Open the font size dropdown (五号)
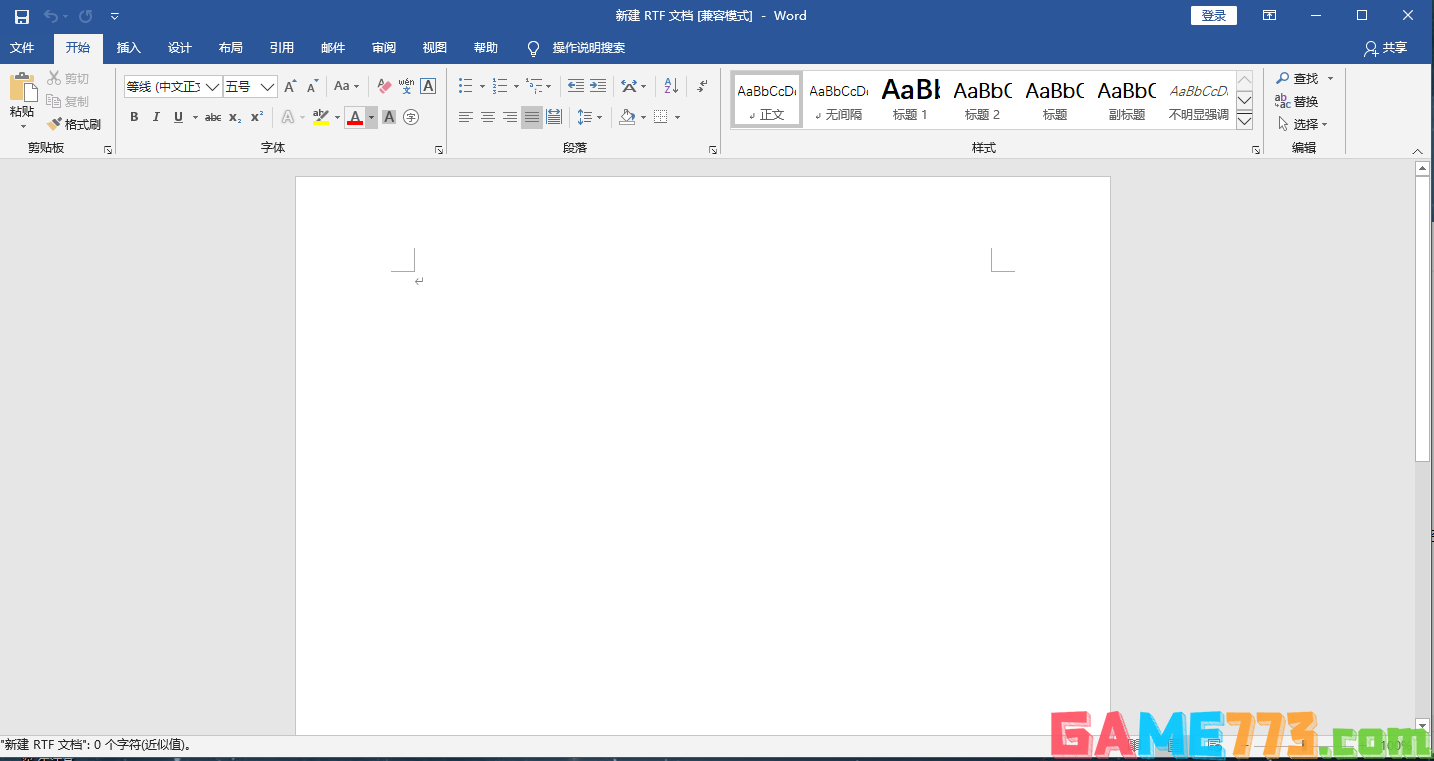 [x=267, y=87]
